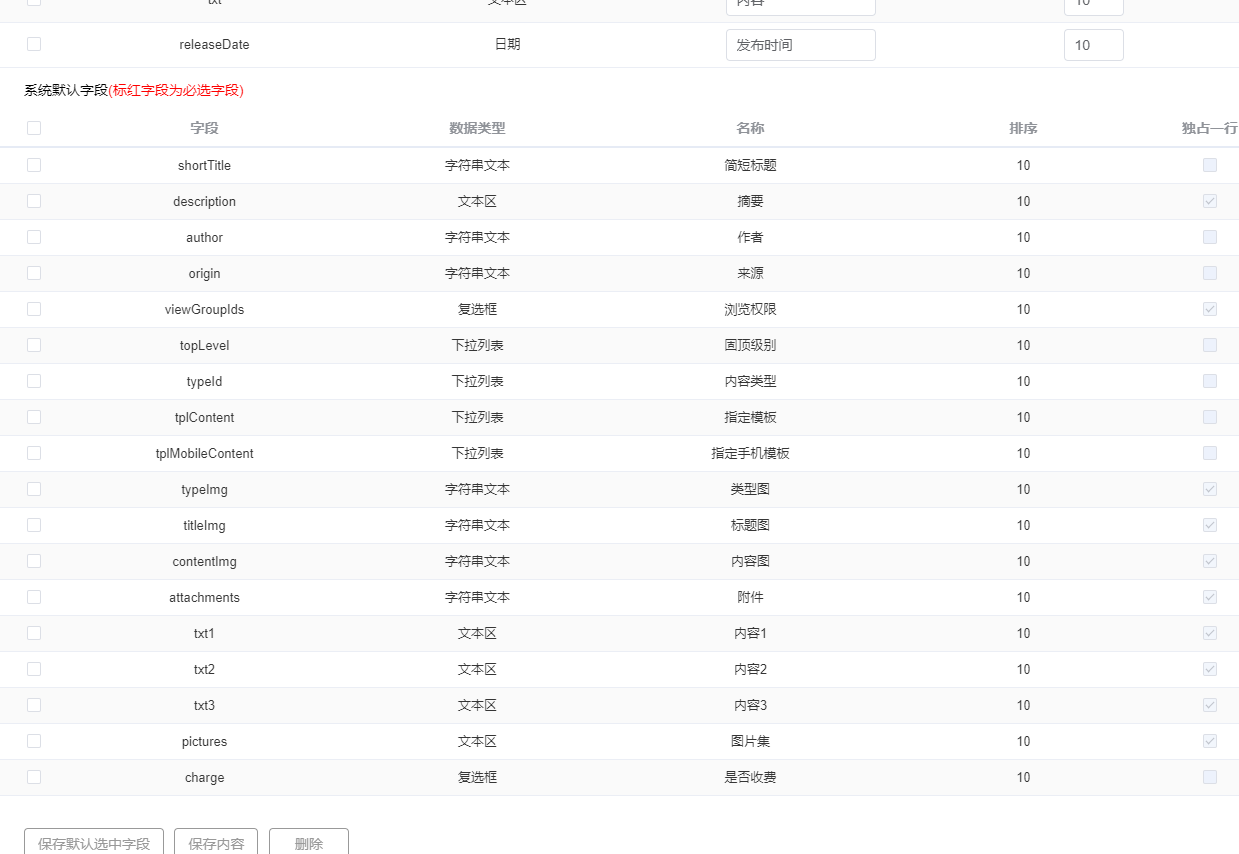
Task: Toggle 独占一行 checkbox for origin
Action: (x=1210, y=273)
